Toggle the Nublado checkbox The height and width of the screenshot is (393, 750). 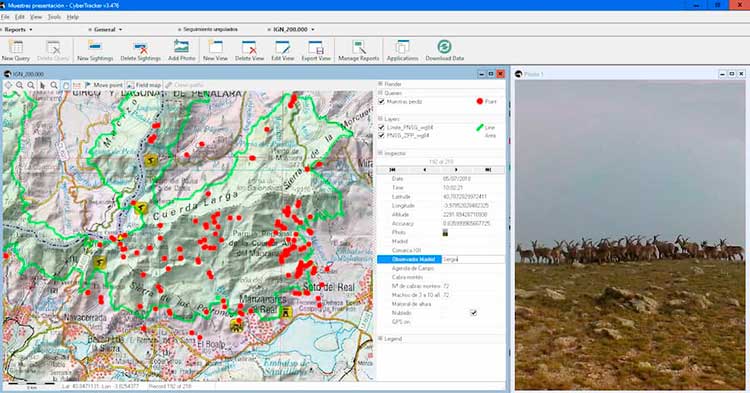click(x=474, y=313)
